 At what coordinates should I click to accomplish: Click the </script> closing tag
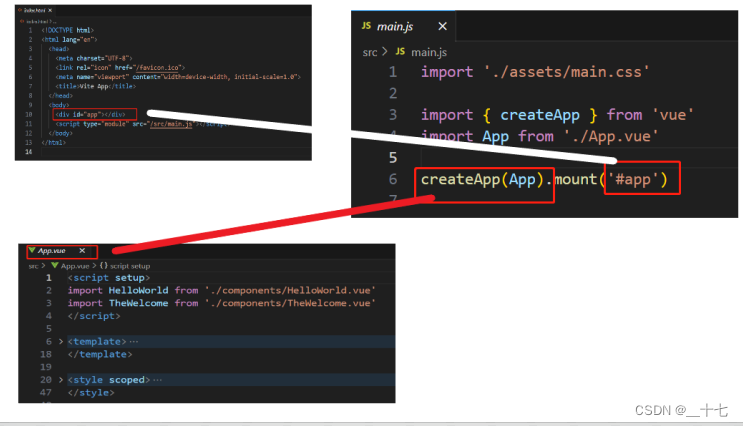(94, 316)
